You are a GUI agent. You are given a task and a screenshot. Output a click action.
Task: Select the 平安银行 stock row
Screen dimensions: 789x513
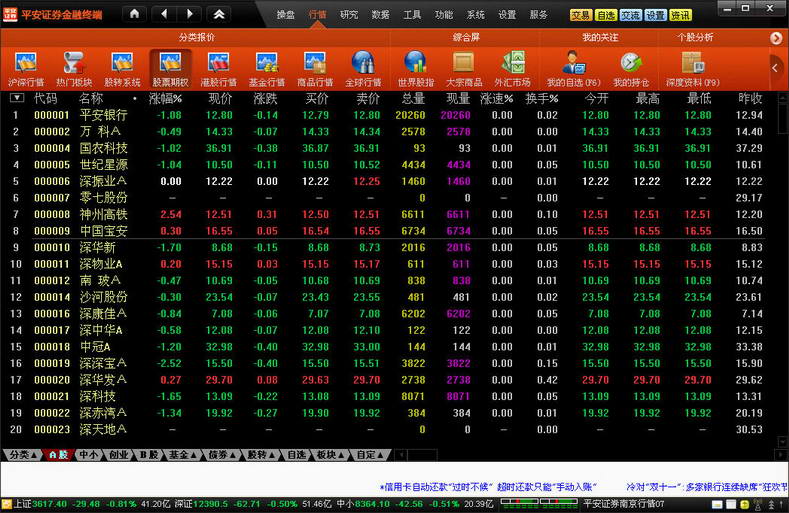[103, 115]
